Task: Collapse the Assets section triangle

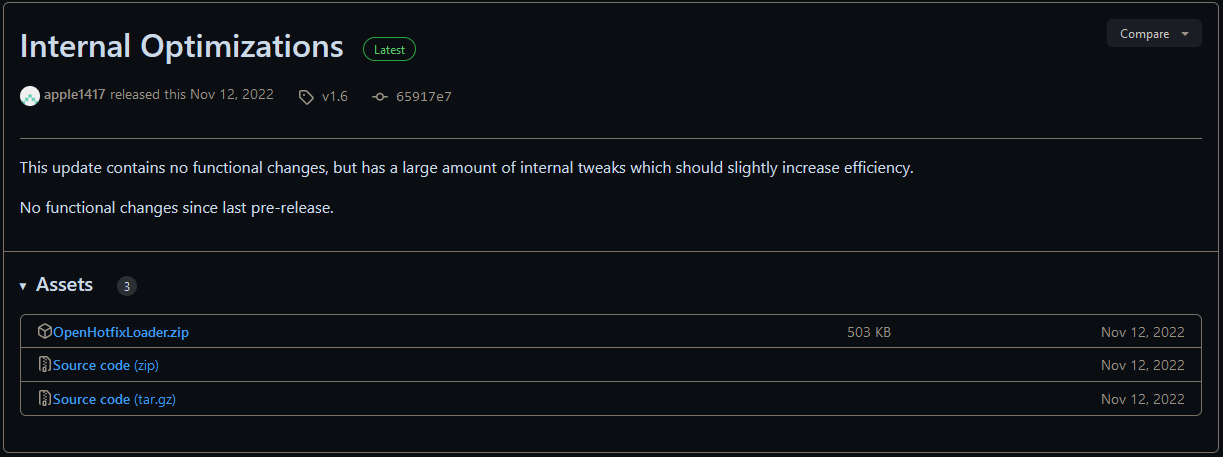Action: pos(23,287)
